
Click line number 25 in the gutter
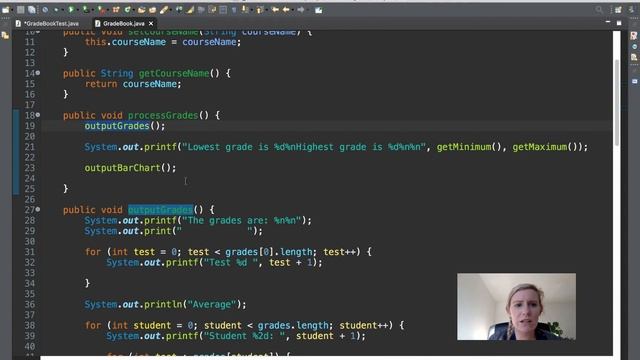pyautogui.click(x=30, y=189)
